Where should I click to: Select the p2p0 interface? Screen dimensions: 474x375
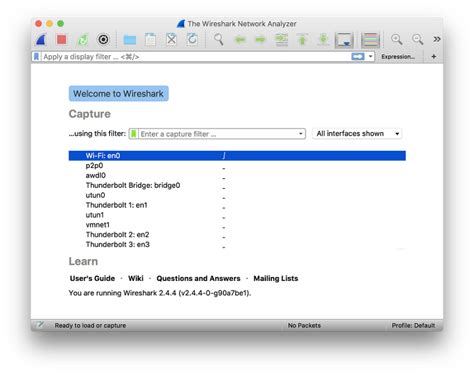pos(237,166)
